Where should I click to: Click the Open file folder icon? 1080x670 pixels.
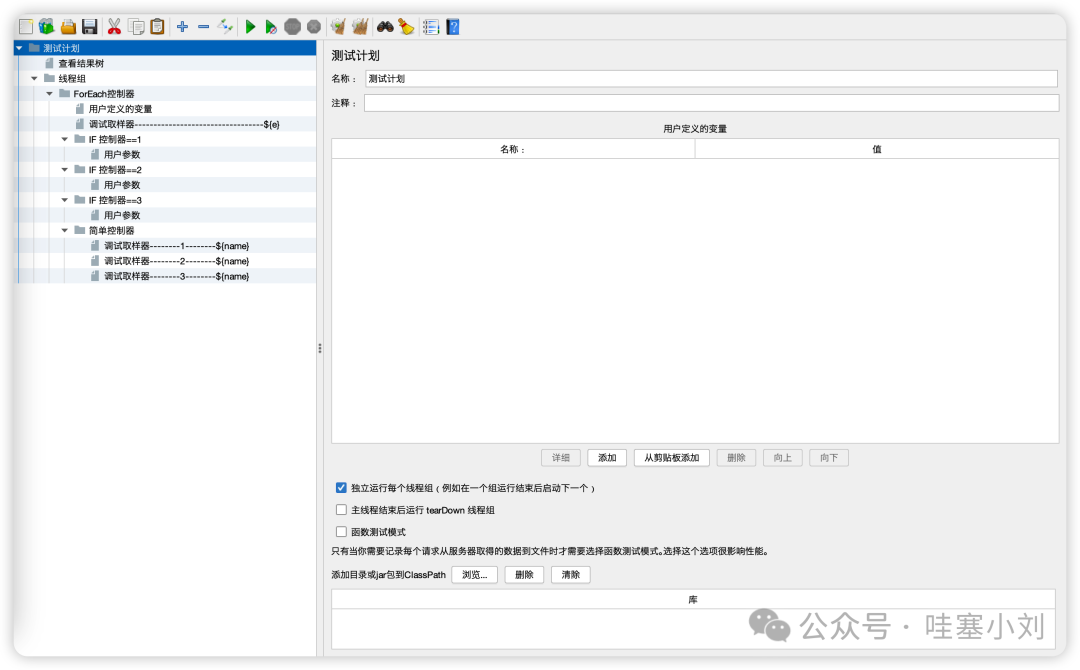pos(68,27)
